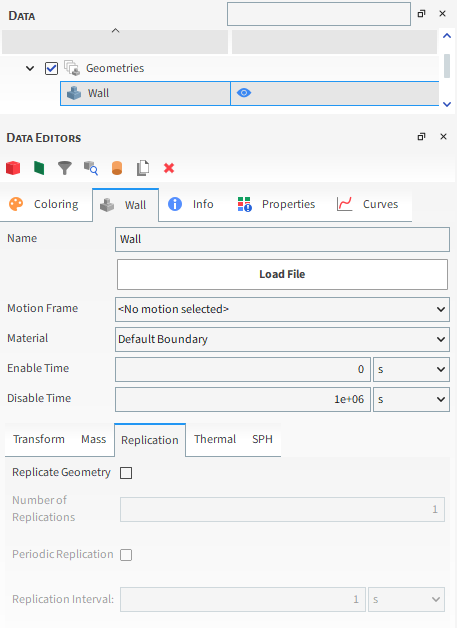Viewport: 457px width, 628px height.
Task: Select the Geometries tree item label
Action: [115, 68]
